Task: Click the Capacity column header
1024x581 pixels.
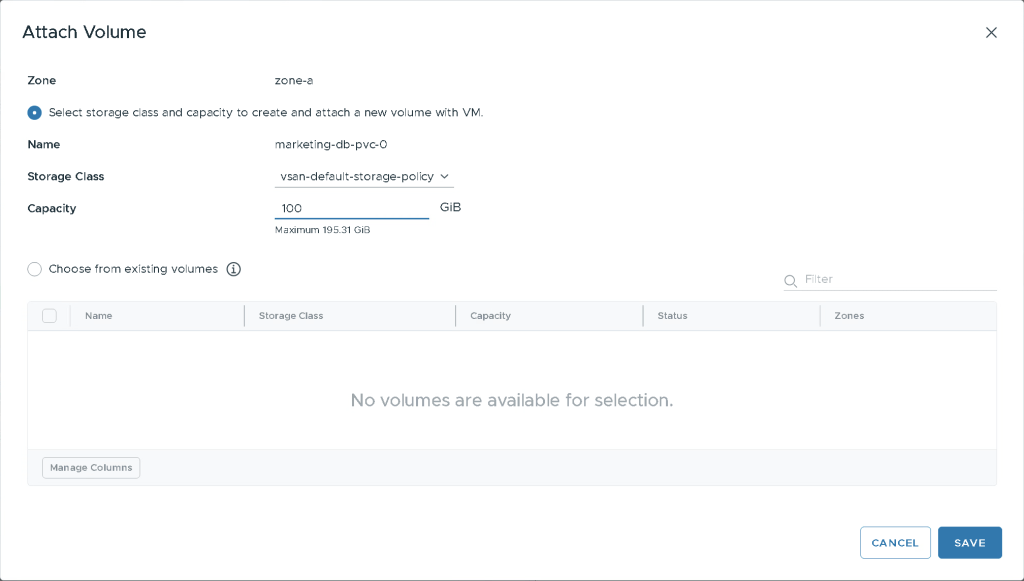Action: pyautogui.click(x=490, y=316)
